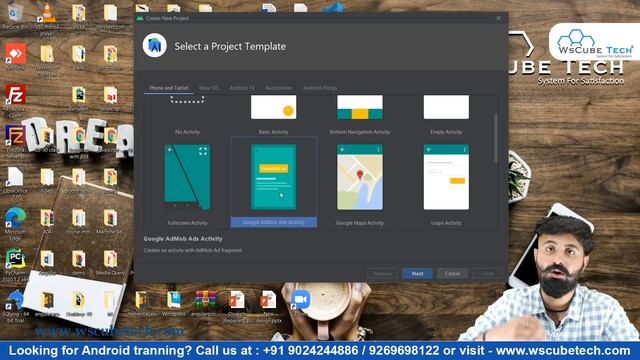
Task: Launch FileZilla Client desktop shortcut
Action: point(16,100)
